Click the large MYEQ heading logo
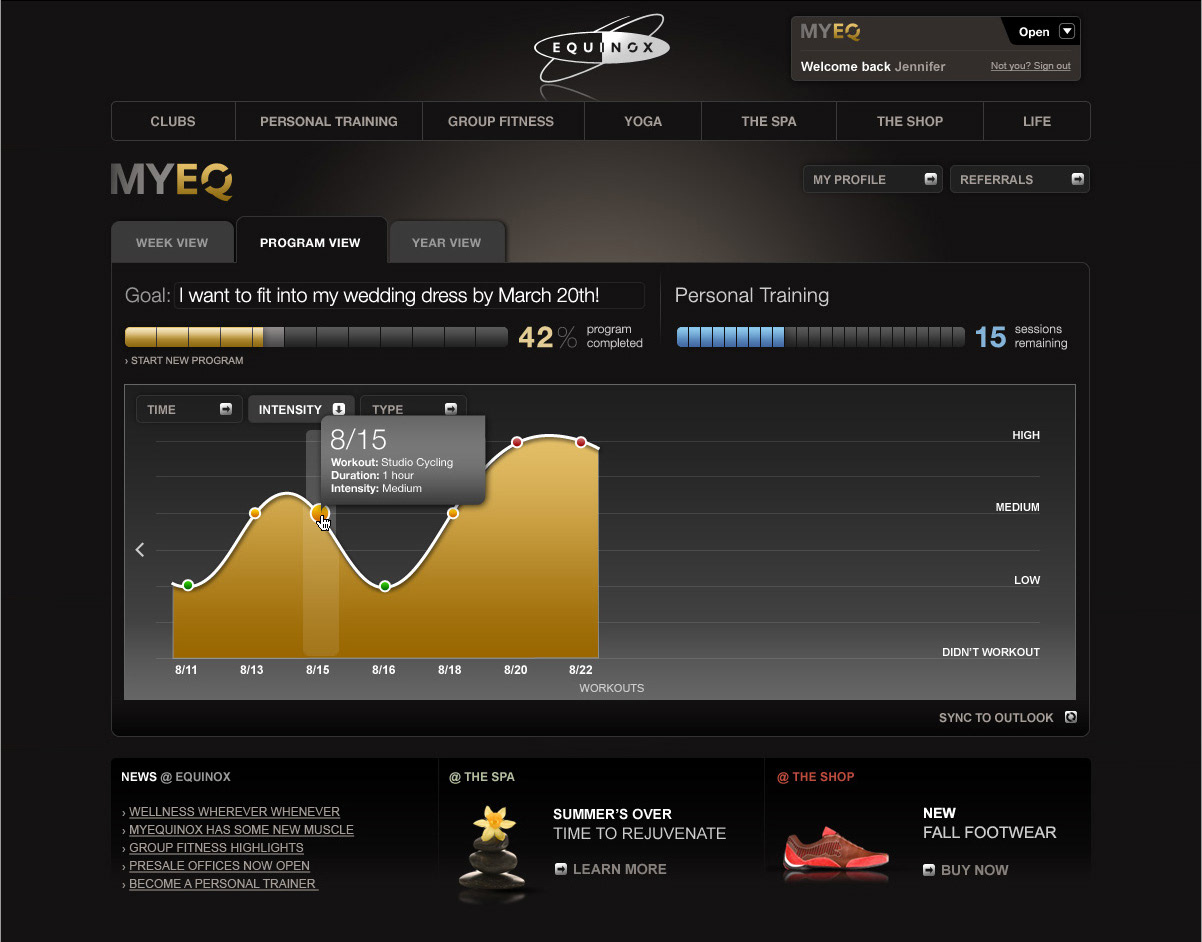Screen dimensions: 1202x942 coord(172,181)
